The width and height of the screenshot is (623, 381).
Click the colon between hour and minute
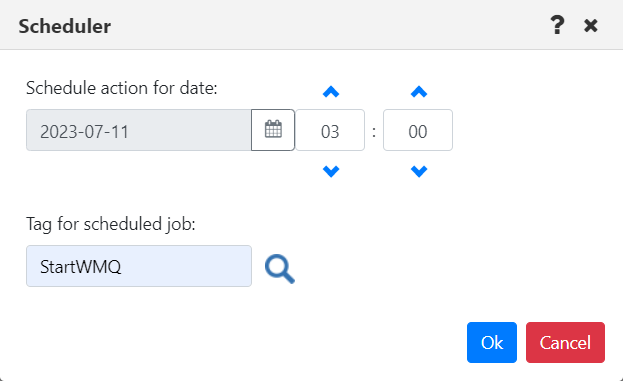(x=374, y=131)
